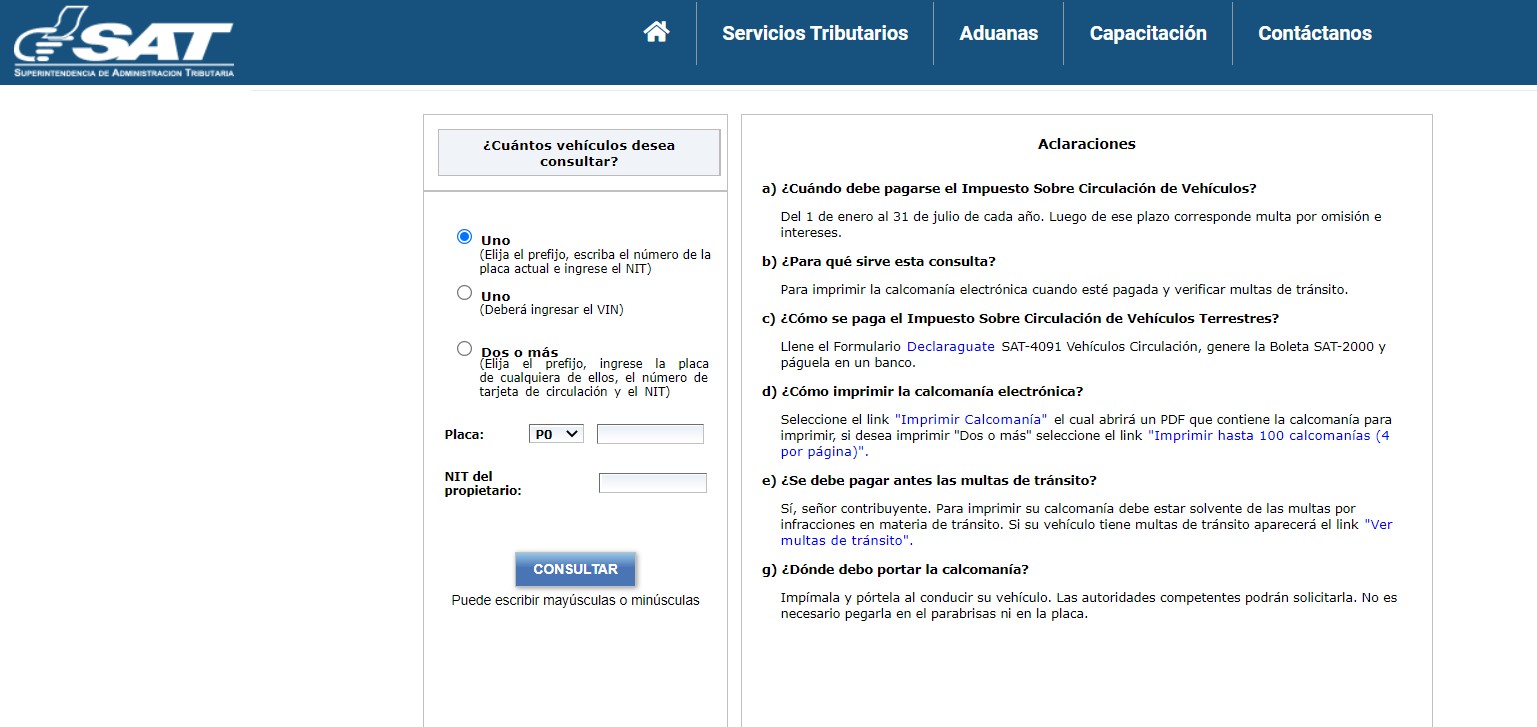
Task: Choose the 'Dos o más' radio option
Action: coord(464,349)
